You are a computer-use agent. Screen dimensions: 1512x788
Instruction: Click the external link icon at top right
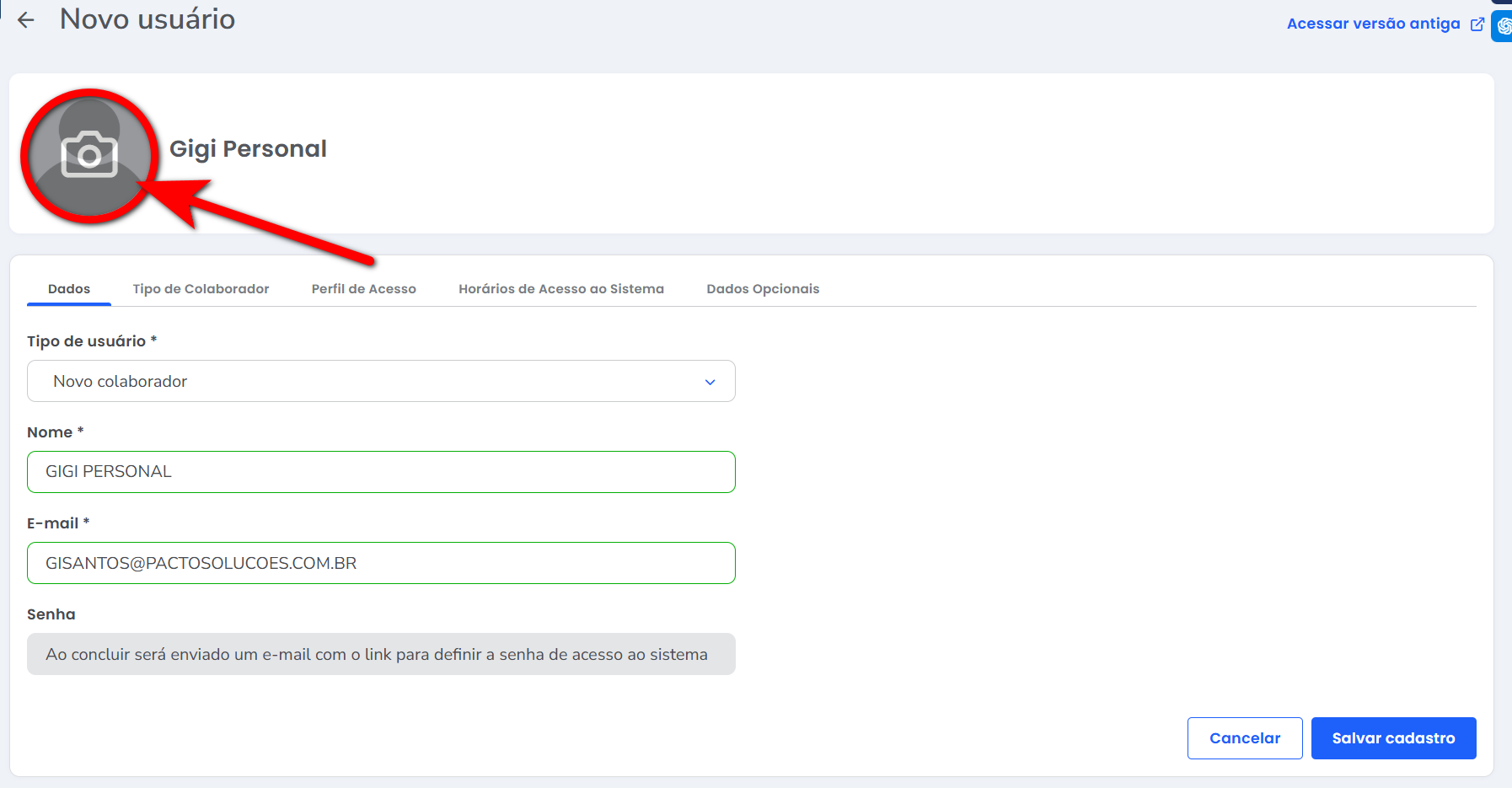click(1477, 24)
